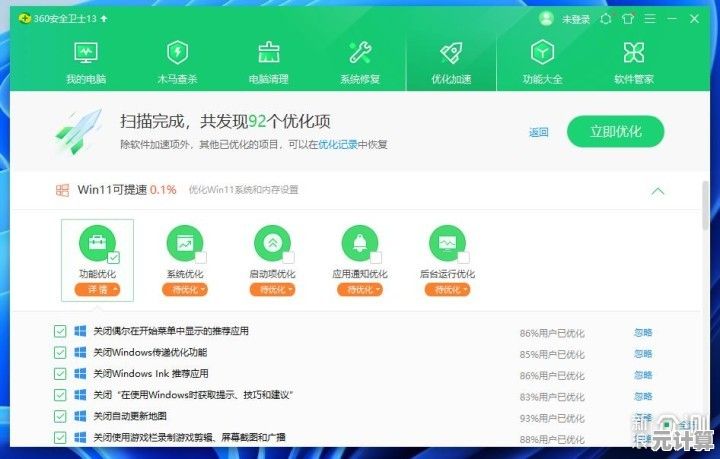The height and width of the screenshot is (459, 720).
Task: Click 未登录 login text
Action: pyautogui.click(x=576, y=19)
